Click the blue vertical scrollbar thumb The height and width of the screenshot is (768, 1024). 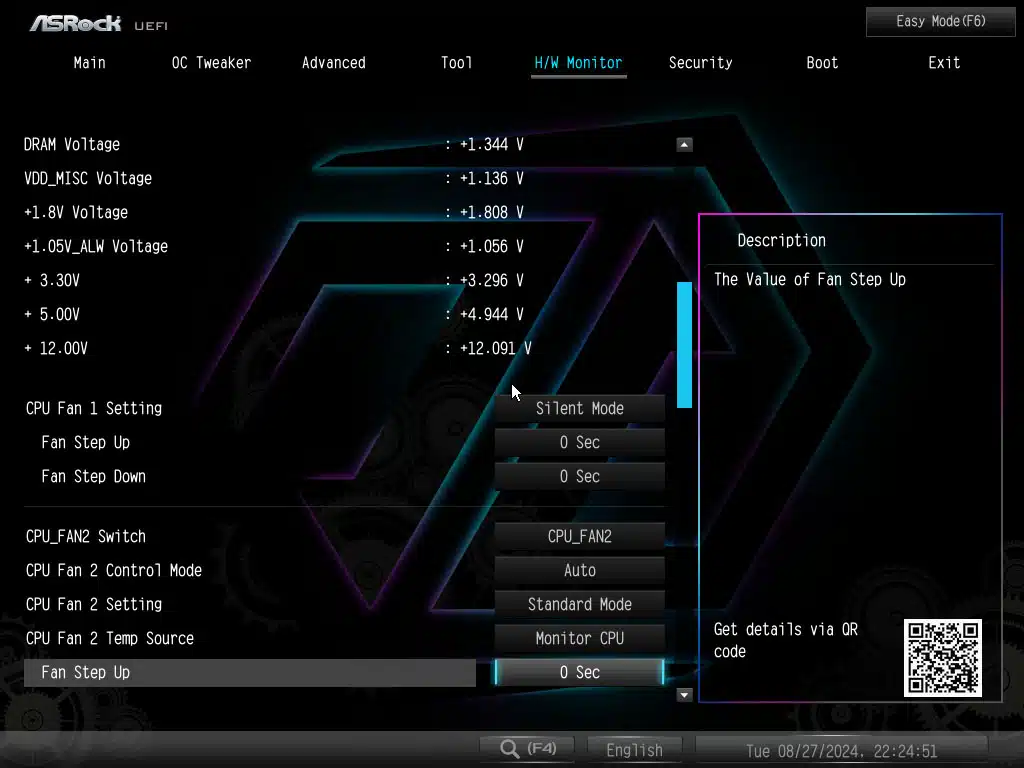(x=684, y=345)
